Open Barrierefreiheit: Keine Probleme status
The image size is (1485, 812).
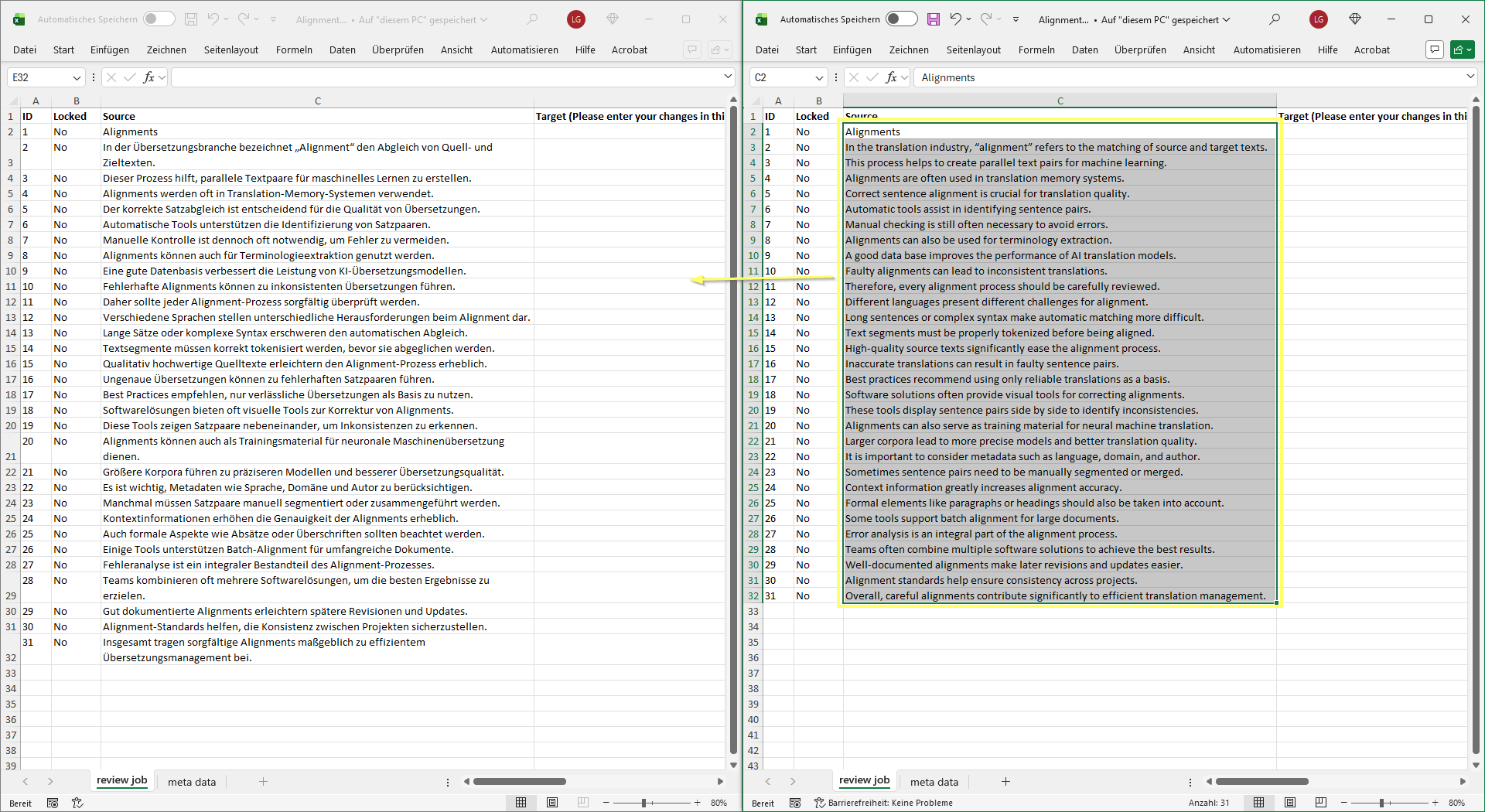click(889, 803)
